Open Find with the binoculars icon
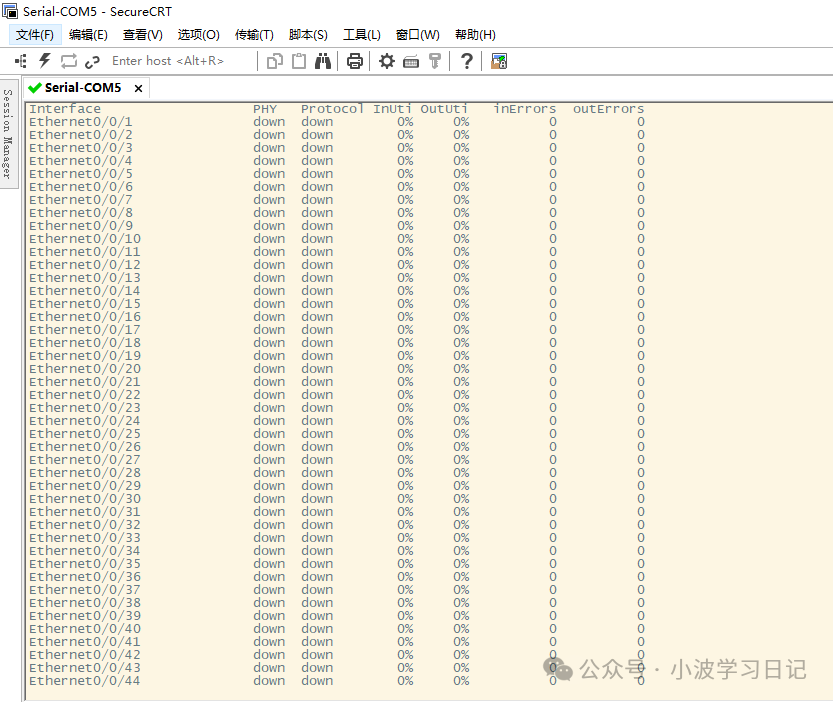The width and height of the screenshot is (833, 702). 323,61
